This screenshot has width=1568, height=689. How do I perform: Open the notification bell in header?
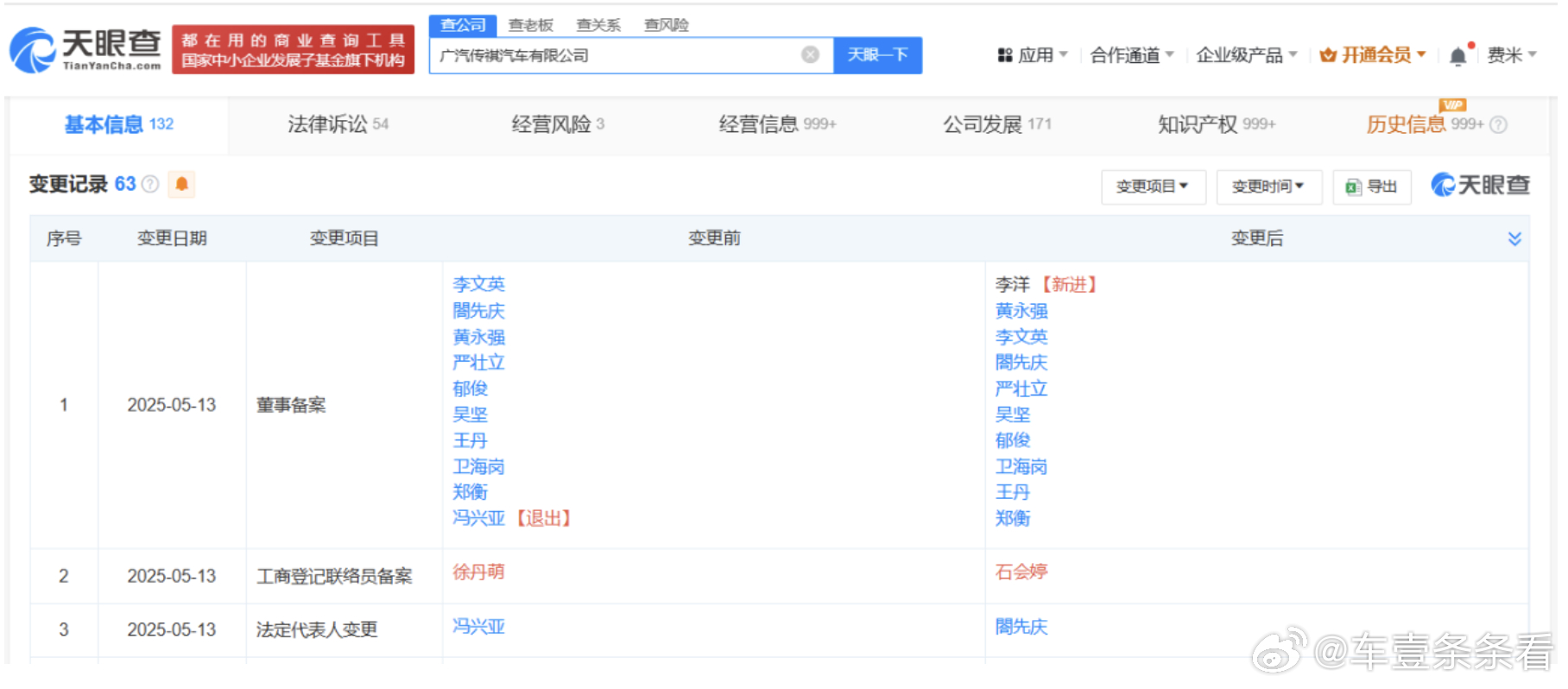1458,56
